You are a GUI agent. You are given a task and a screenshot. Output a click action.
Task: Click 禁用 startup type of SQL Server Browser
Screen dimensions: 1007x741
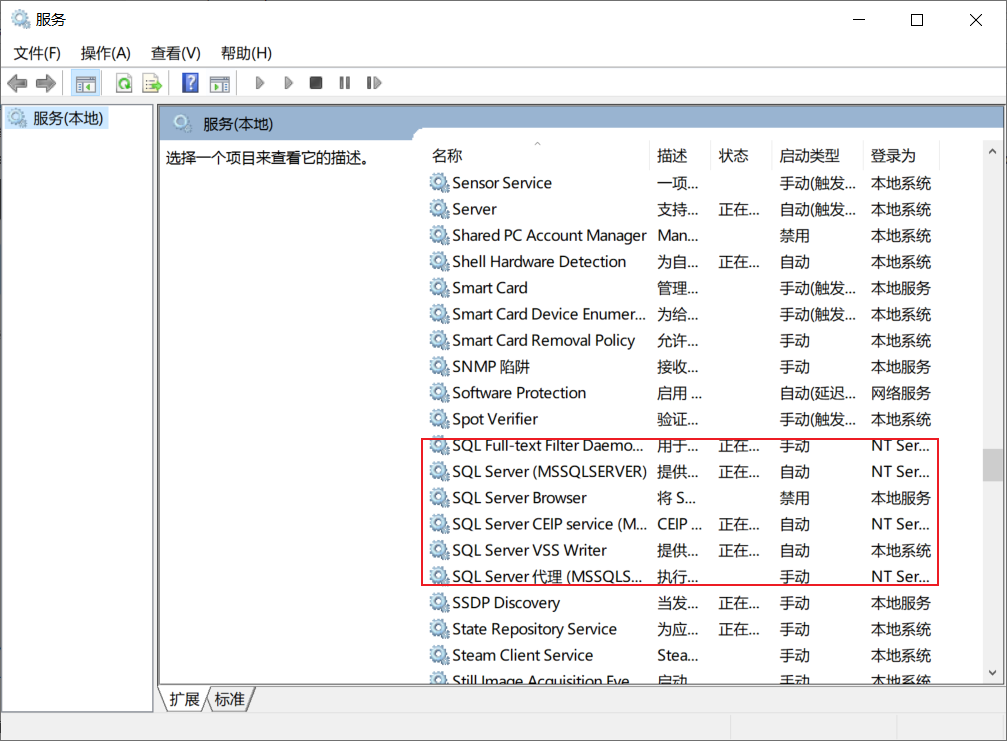[794, 498]
